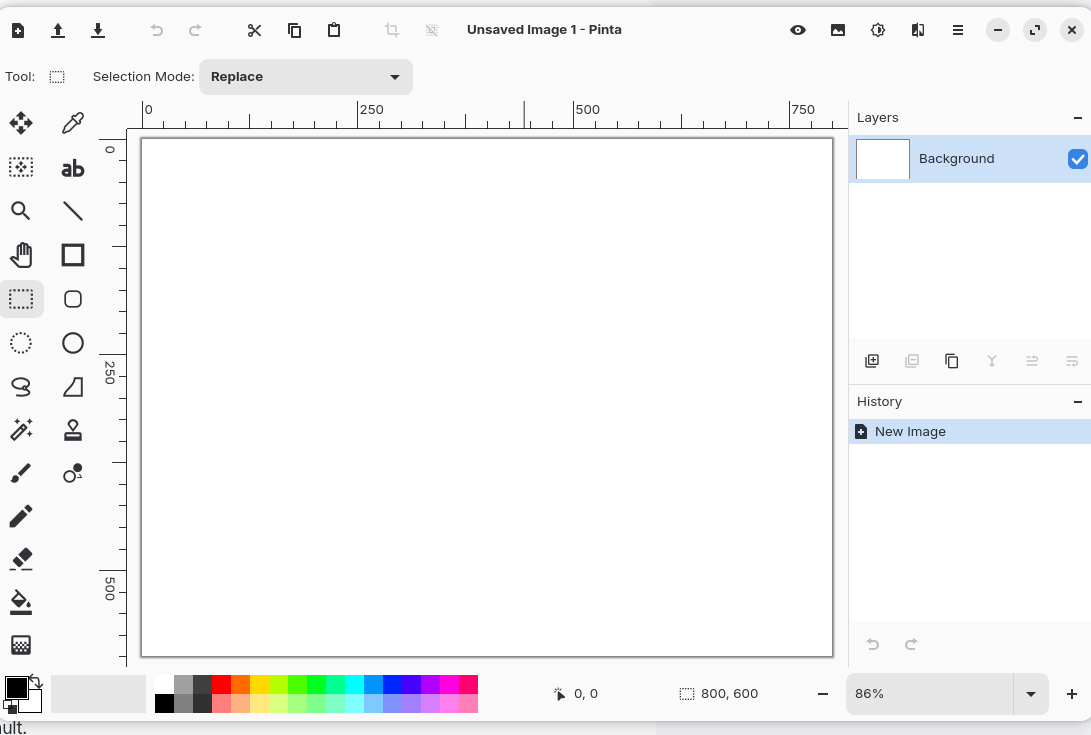
Task: Open the Adjustments menu
Action: click(878, 30)
